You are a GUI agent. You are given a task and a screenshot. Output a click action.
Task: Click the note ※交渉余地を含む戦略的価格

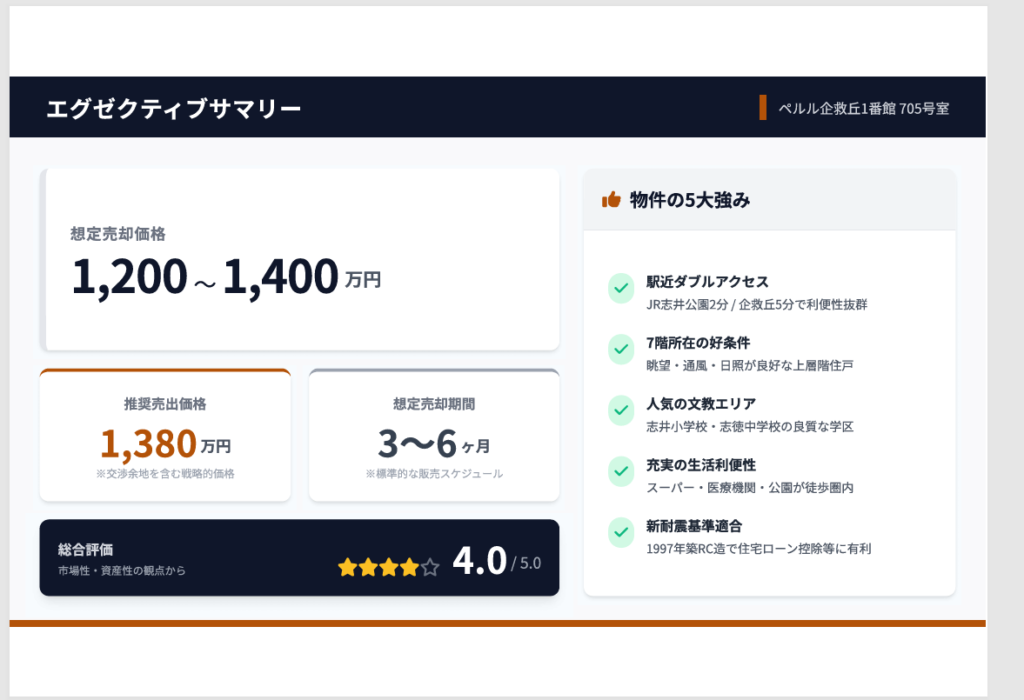(165, 474)
